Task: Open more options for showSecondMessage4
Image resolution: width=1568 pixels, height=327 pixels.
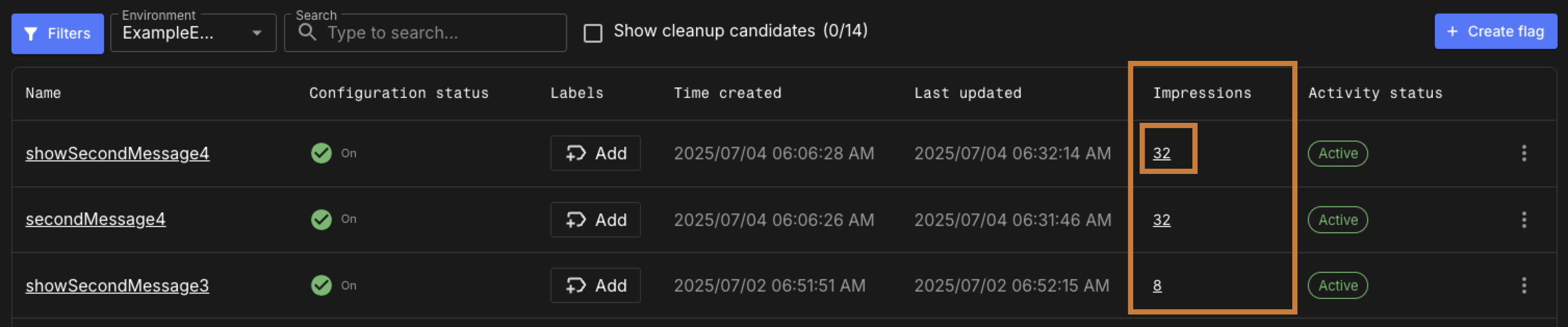Action: pyautogui.click(x=1524, y=154)
